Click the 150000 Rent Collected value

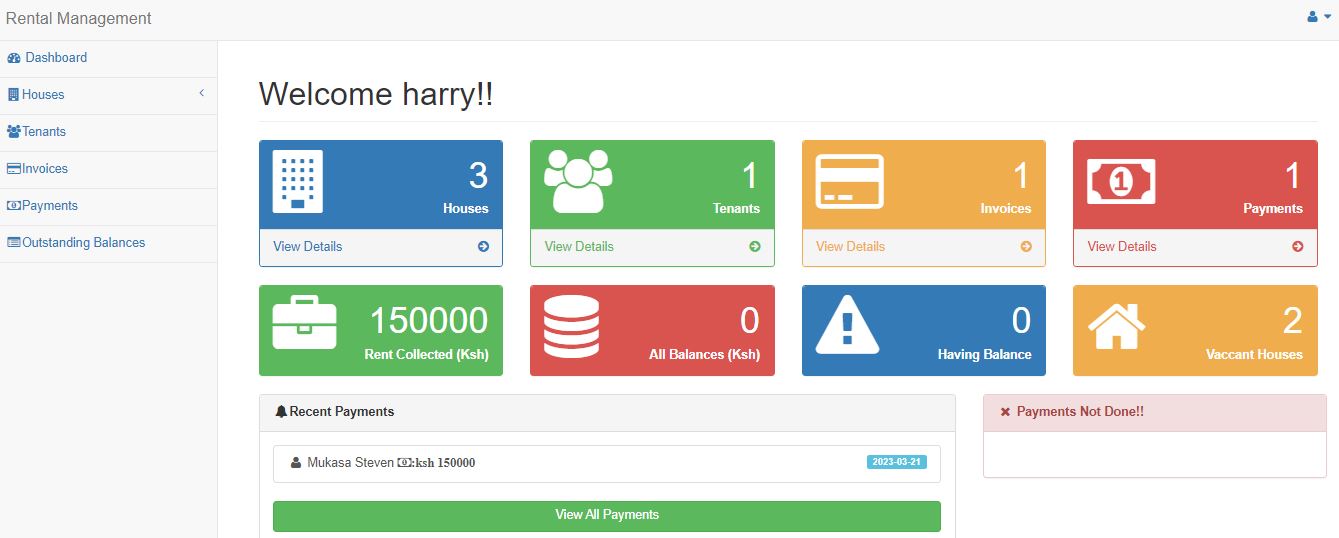(429, 320)
